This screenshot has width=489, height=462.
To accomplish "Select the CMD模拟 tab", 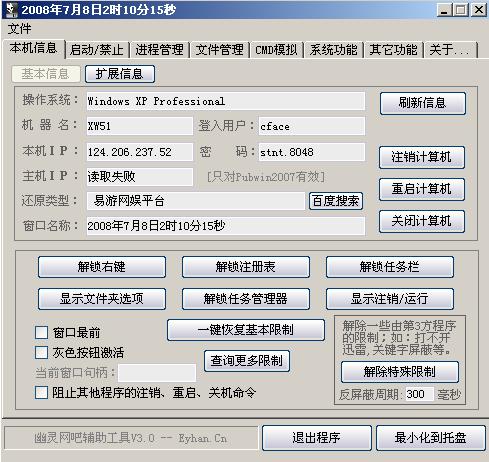I will coord(276,50).
